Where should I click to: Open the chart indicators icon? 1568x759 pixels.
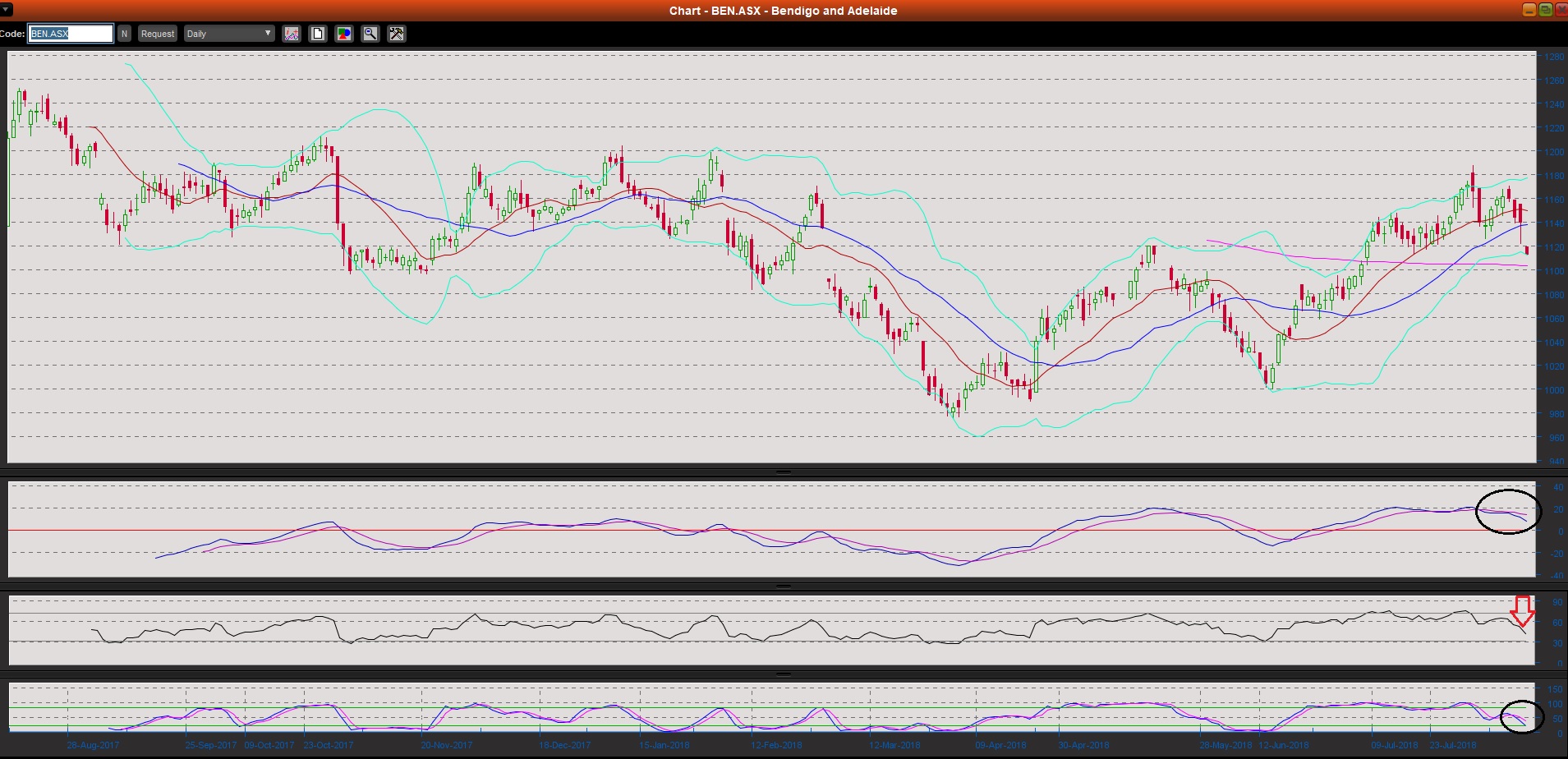point(292,34)
